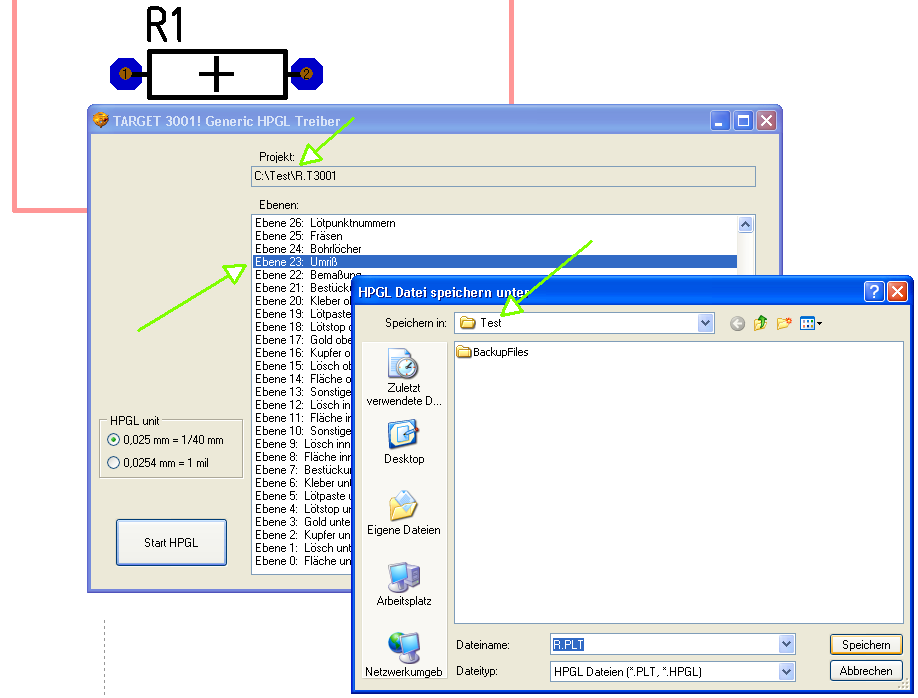Select Ebene 18 Lötstop row
Viewport: 918px width, 698px height.
click(302, 327)
